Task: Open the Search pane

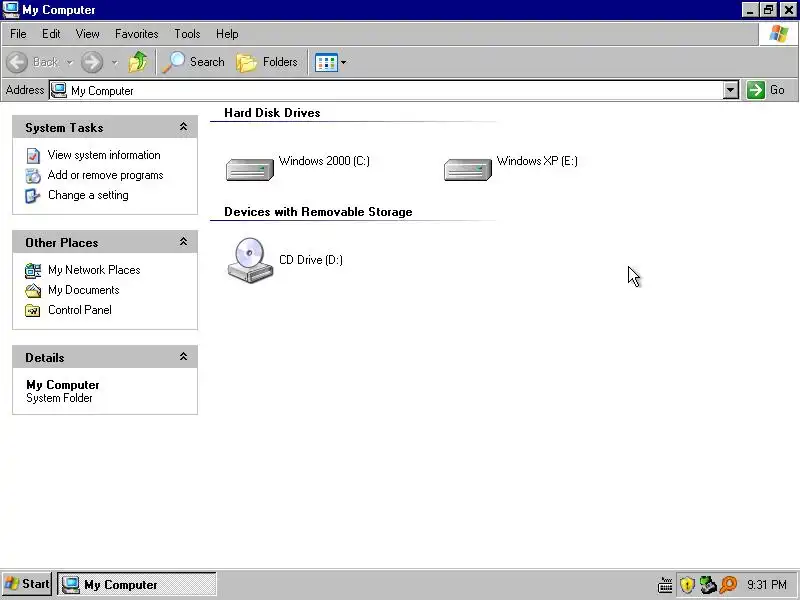Action: click(193, 62)
